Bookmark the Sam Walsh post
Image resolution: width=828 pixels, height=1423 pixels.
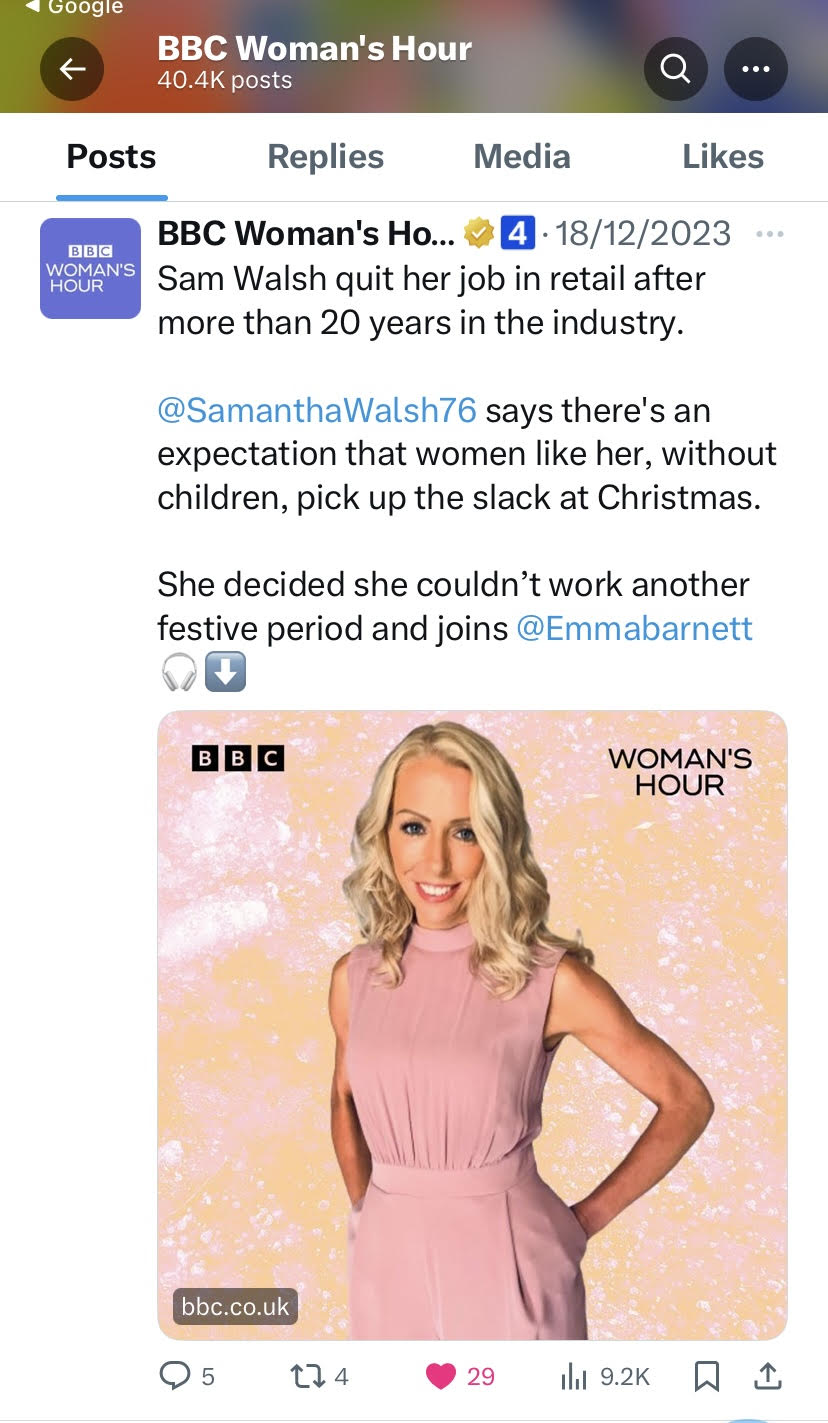(706, 1376)
